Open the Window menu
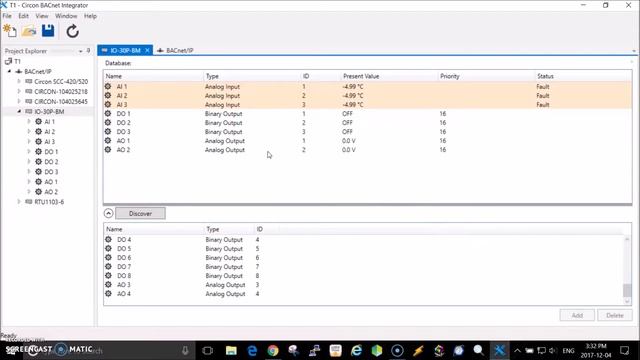Image resolution: width=640 pixels, height=360 pixels. click(x=66, y=16)
